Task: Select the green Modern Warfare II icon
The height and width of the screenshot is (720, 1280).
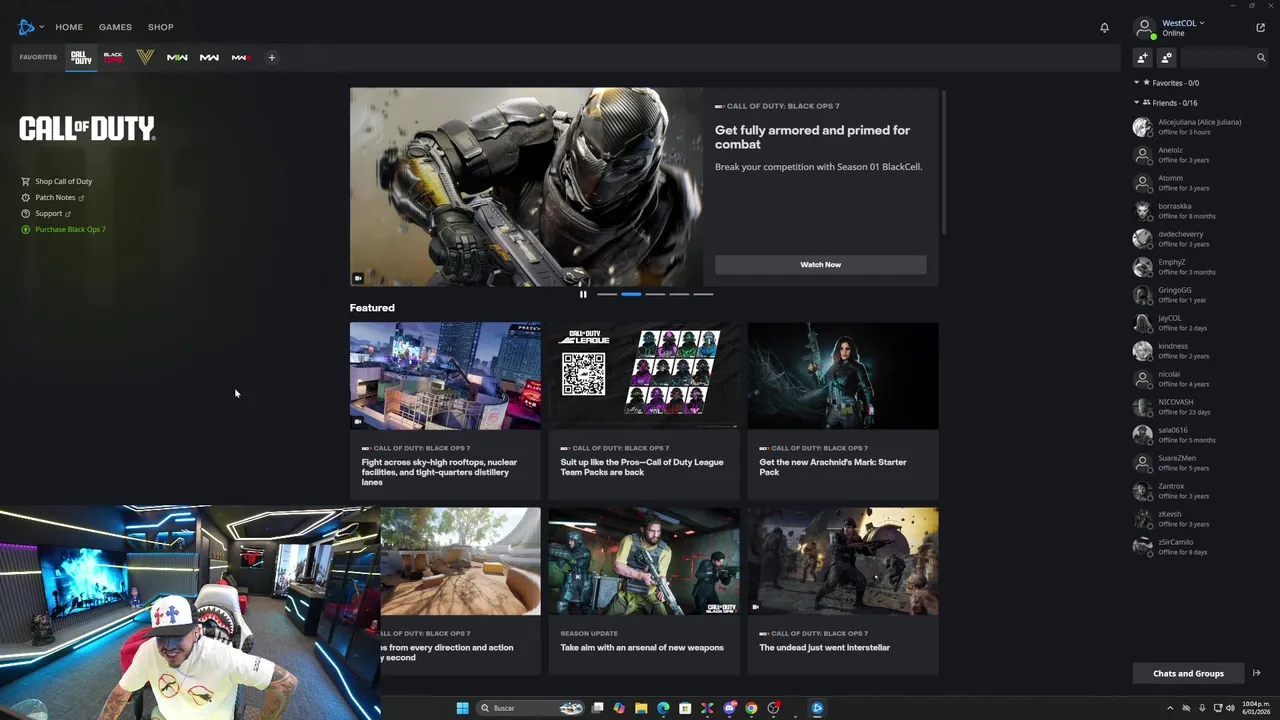Action: pos(177,57)
